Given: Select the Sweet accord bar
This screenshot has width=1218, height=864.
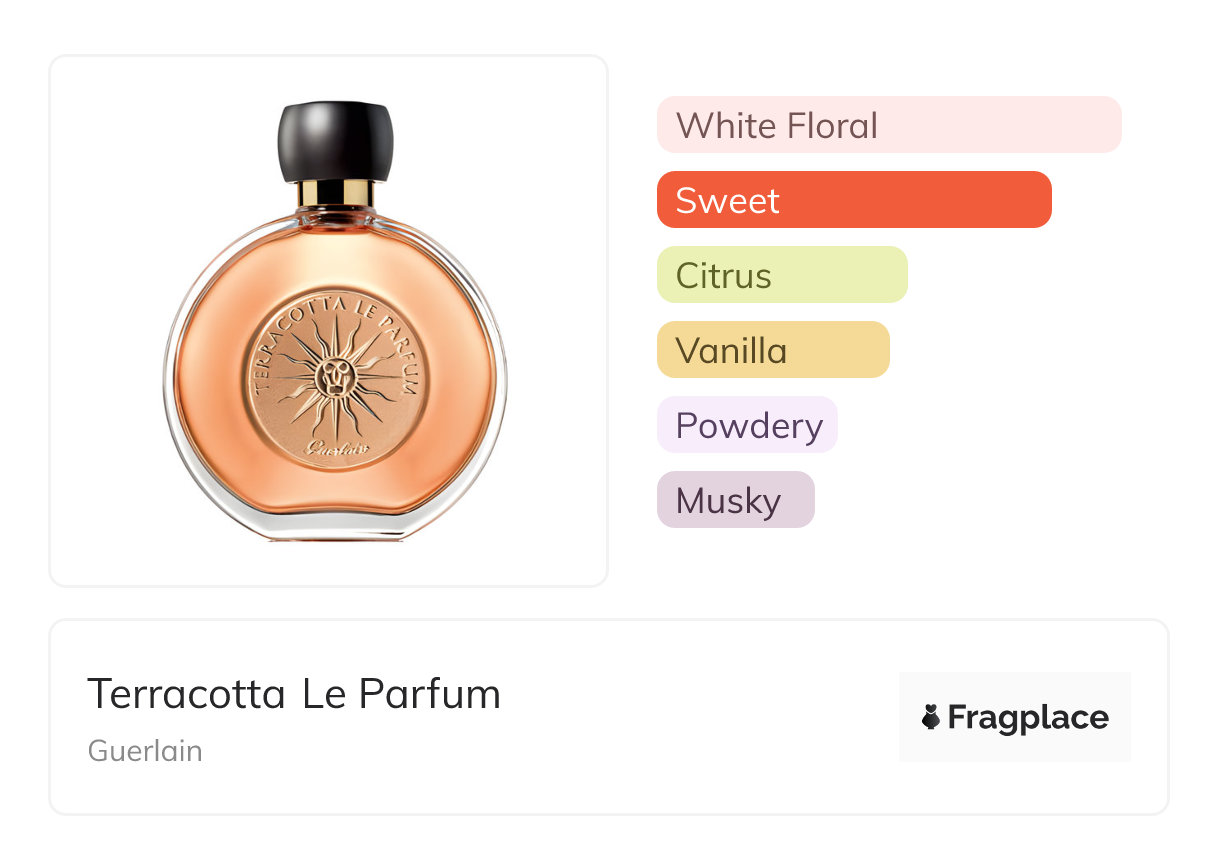Looking at the screenshot, I should [853, 200].
